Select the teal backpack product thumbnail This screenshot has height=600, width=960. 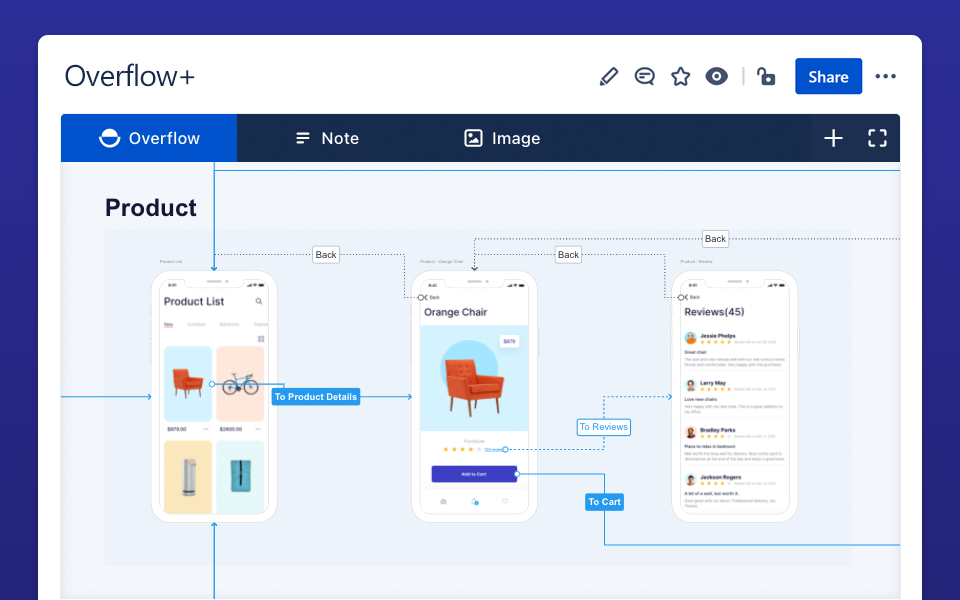(240, 477)
